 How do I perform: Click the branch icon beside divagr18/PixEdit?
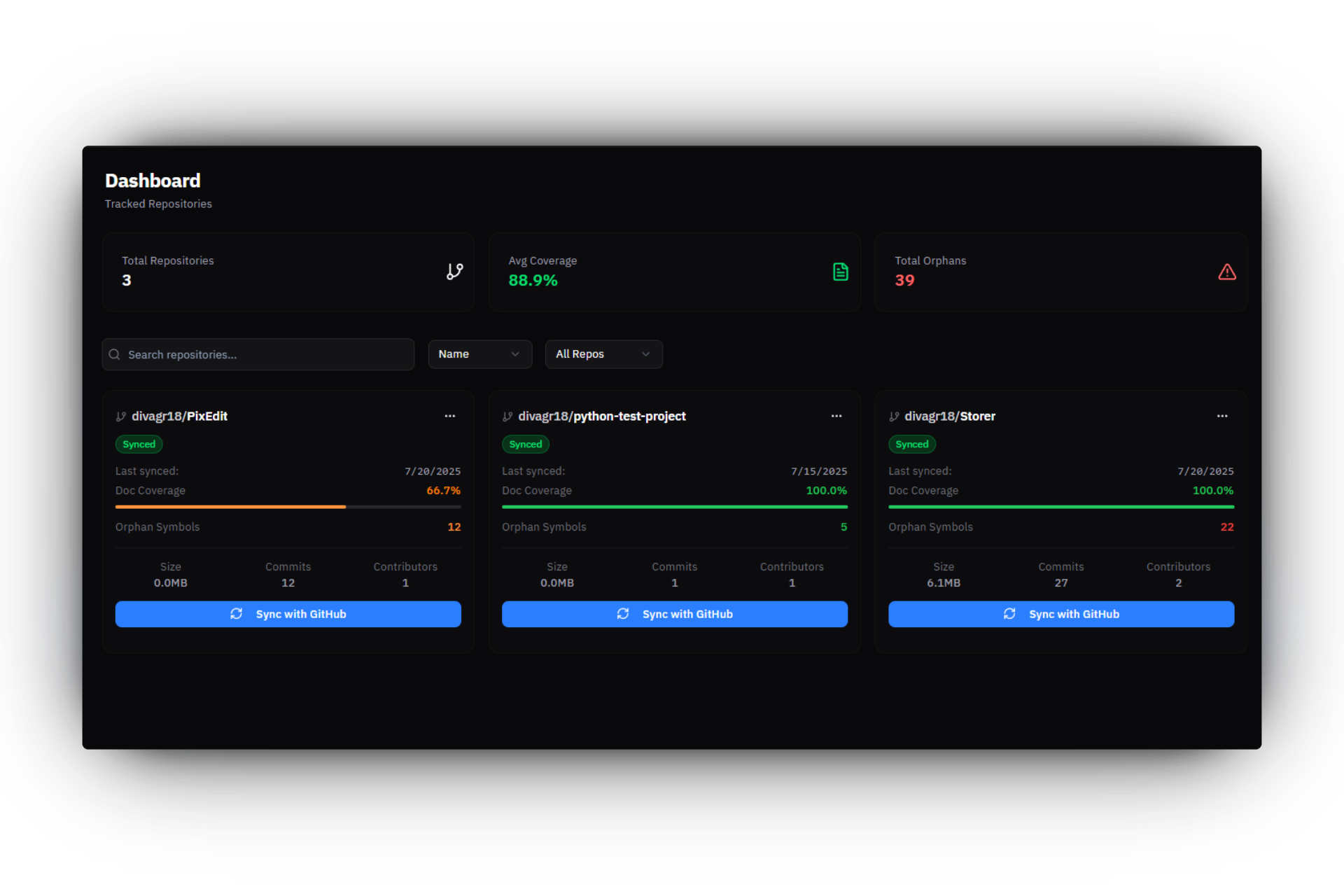click(121, 416)
